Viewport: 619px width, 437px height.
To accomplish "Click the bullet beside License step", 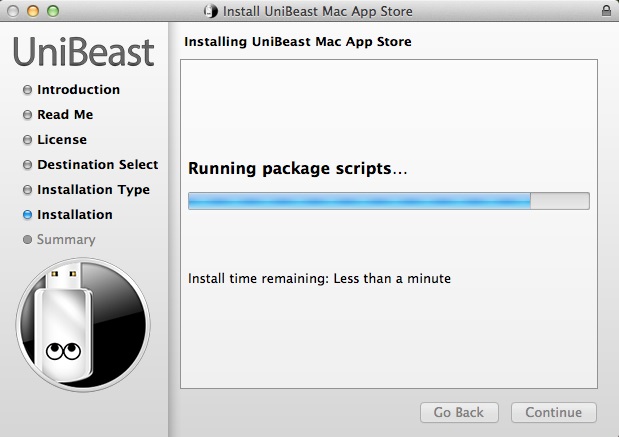I will (27, 140).
